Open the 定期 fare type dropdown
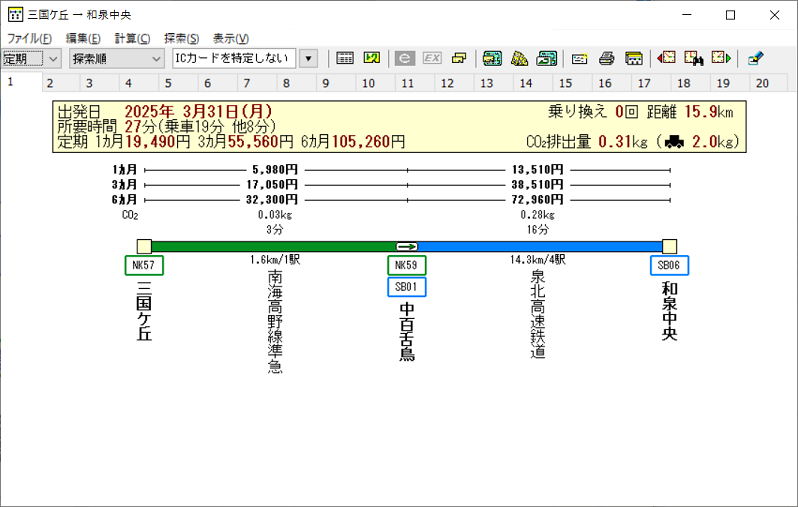This screenshot has width=798, height=507. click(32, 59)
